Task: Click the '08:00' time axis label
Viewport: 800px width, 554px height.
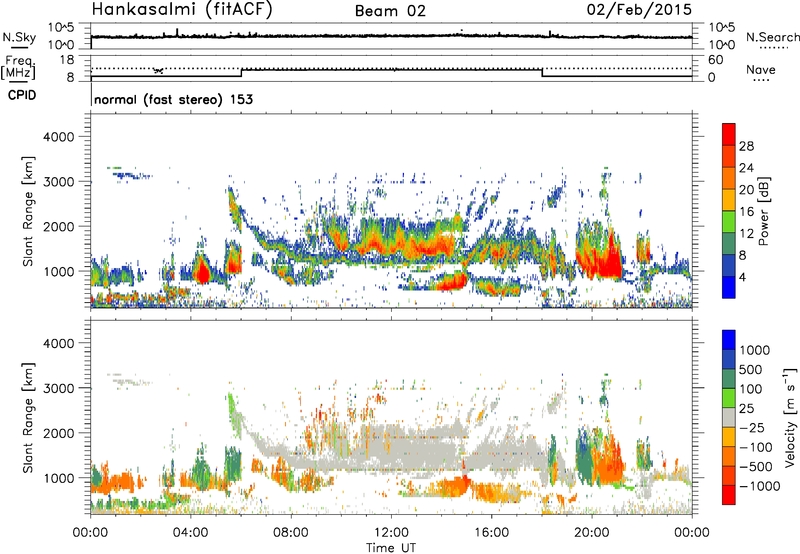Action: pyautogui.click(x=291, y=533)
